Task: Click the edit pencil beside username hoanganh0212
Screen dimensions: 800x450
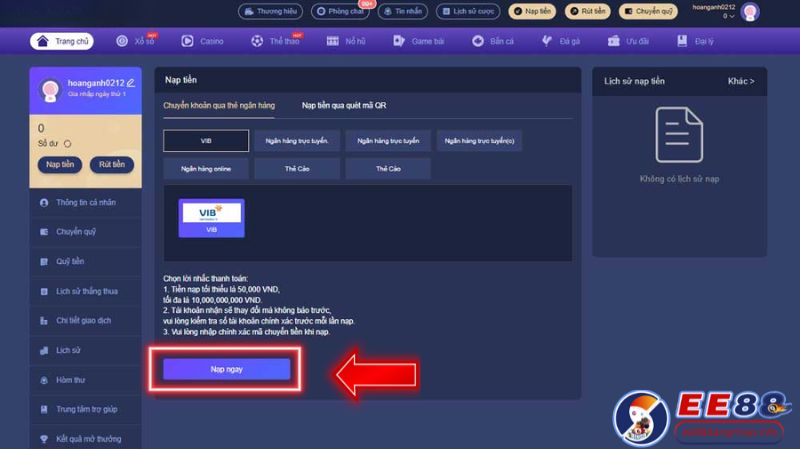Action: 131,81
